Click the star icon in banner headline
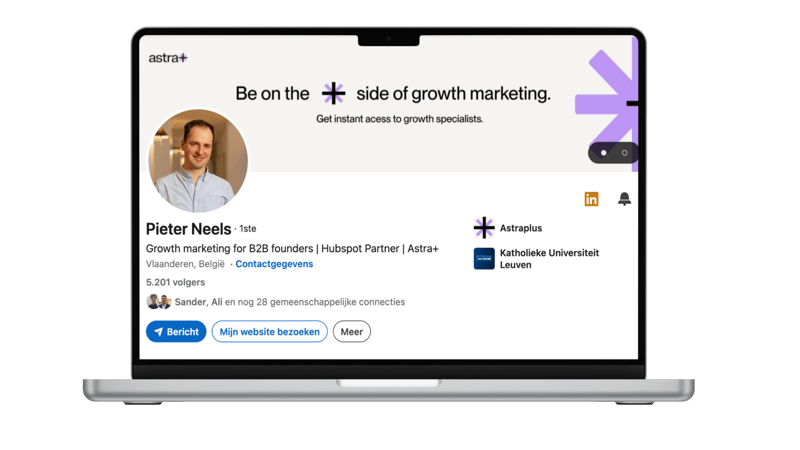This screenshot has width=800, height=450. (x=333, y=94)
